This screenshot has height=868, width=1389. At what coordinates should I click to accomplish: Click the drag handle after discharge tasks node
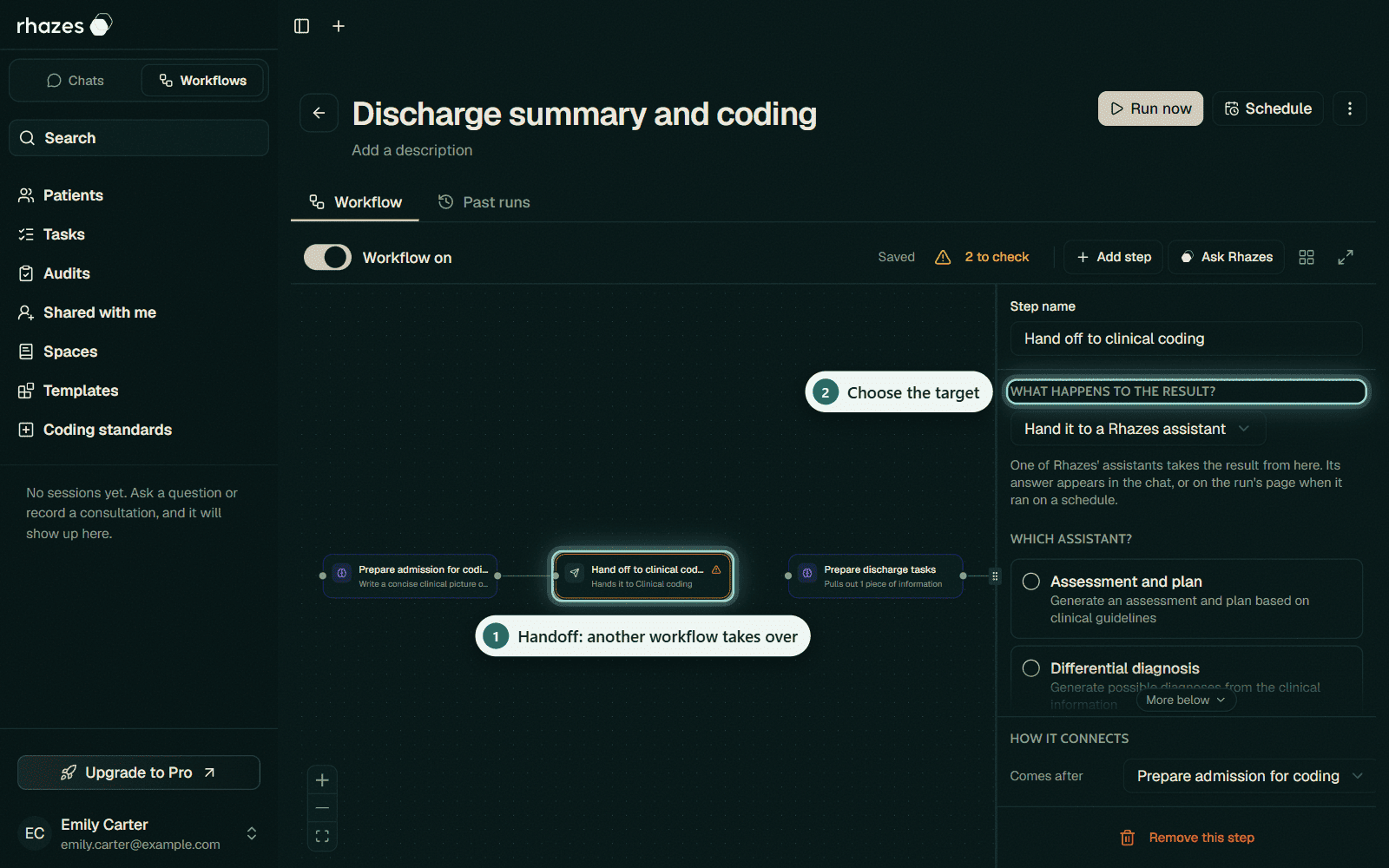coord(995,575)
